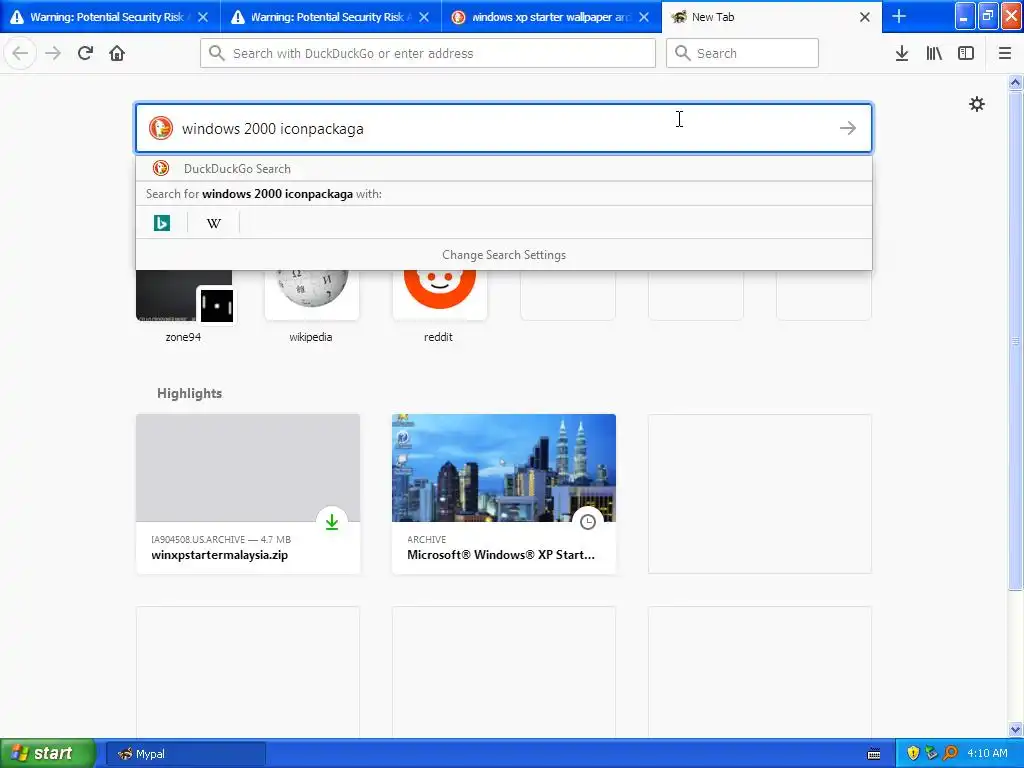Image resolution: width=1024 pixels, height=768 pixels.
Task: Click DuckDuckGo logo in search box
Action: click(161, 128)
